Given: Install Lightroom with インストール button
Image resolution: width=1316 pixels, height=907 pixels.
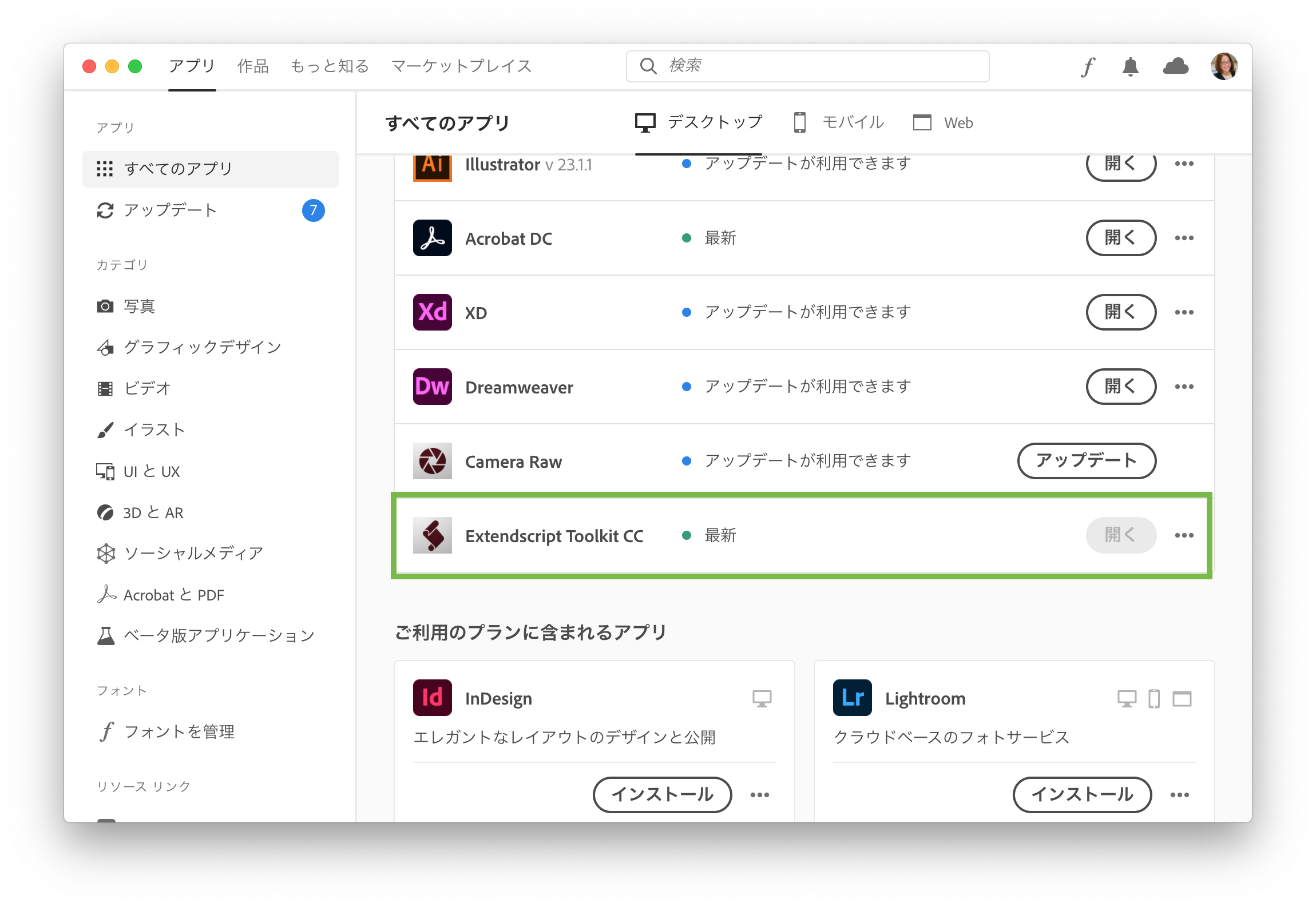Looking at the screenshot, I should [1082, 795].
